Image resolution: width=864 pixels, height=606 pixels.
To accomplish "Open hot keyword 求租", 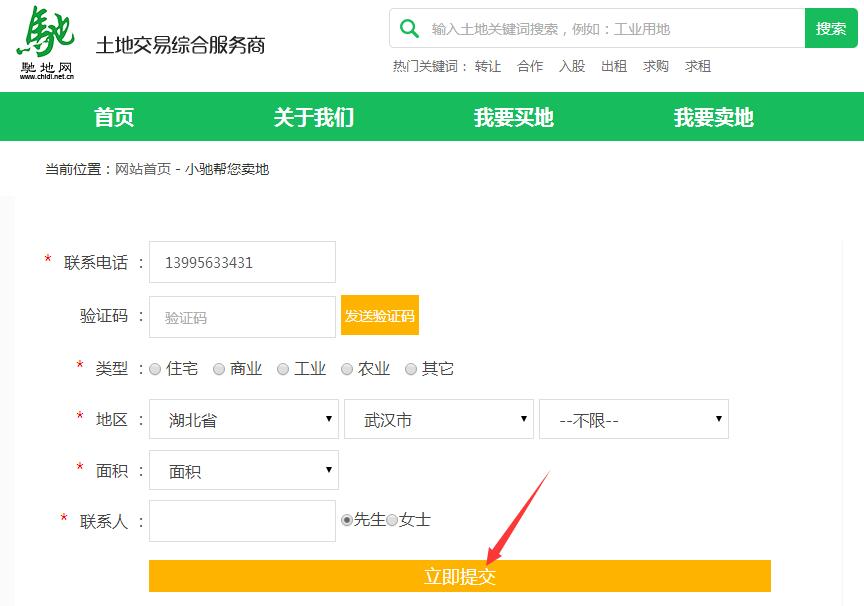I will click(698, 66).
